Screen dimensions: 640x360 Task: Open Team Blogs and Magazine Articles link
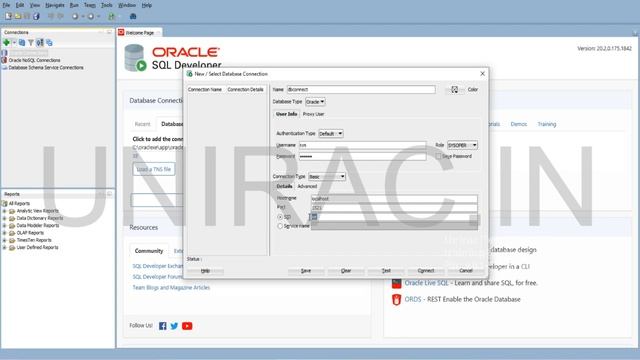(171, 288)
